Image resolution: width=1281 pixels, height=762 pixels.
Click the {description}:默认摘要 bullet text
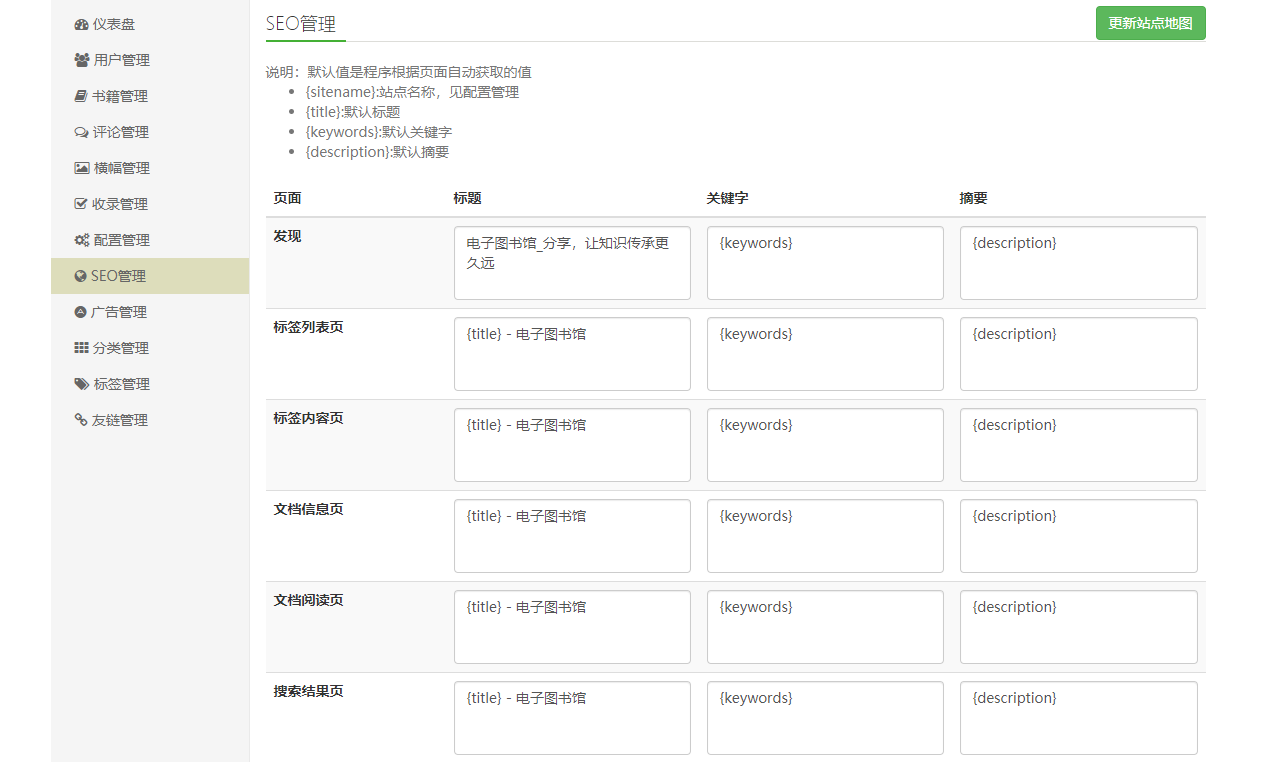(377, 152)
